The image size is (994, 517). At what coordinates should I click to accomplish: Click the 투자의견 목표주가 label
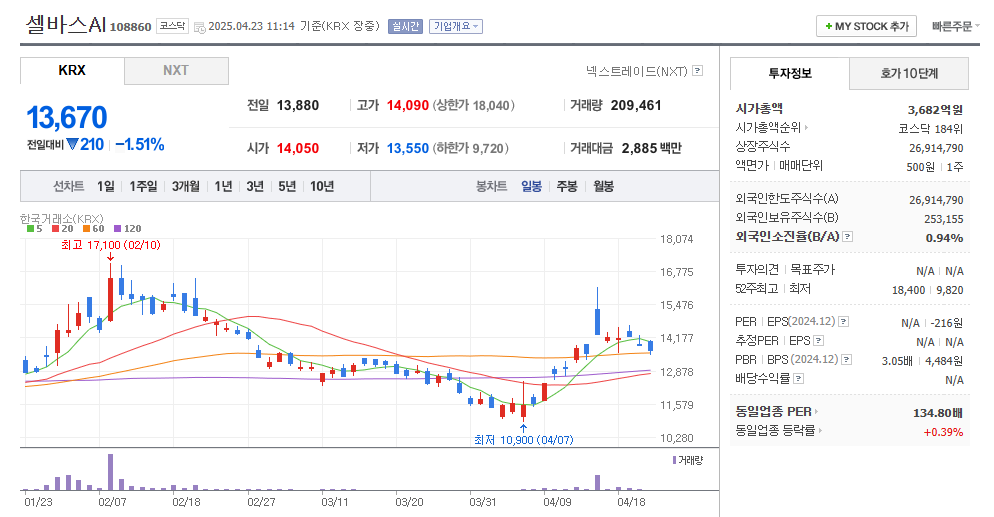tap(785, 270)
